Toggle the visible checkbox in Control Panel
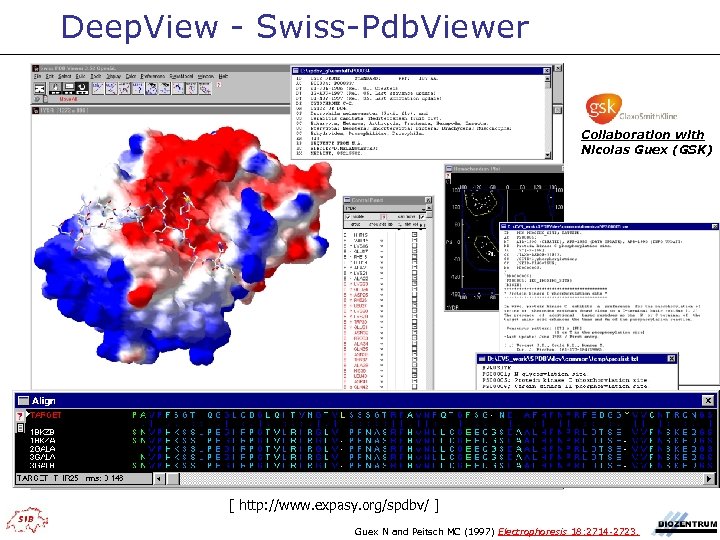Image resolution: width=720 pixels, height=540 pixels. point(348,216)
